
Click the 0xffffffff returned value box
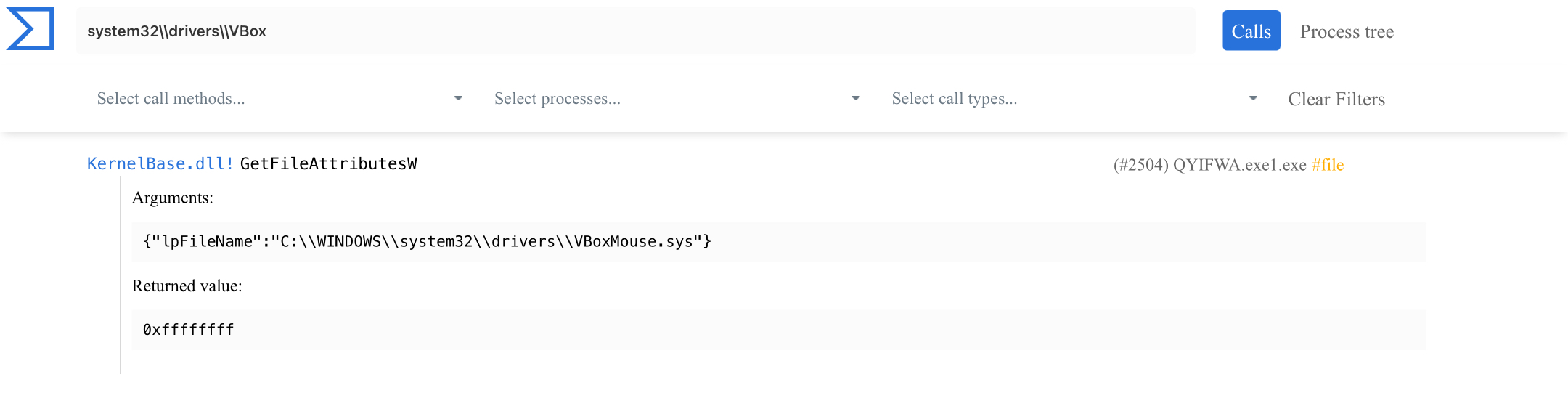(778, 330)
